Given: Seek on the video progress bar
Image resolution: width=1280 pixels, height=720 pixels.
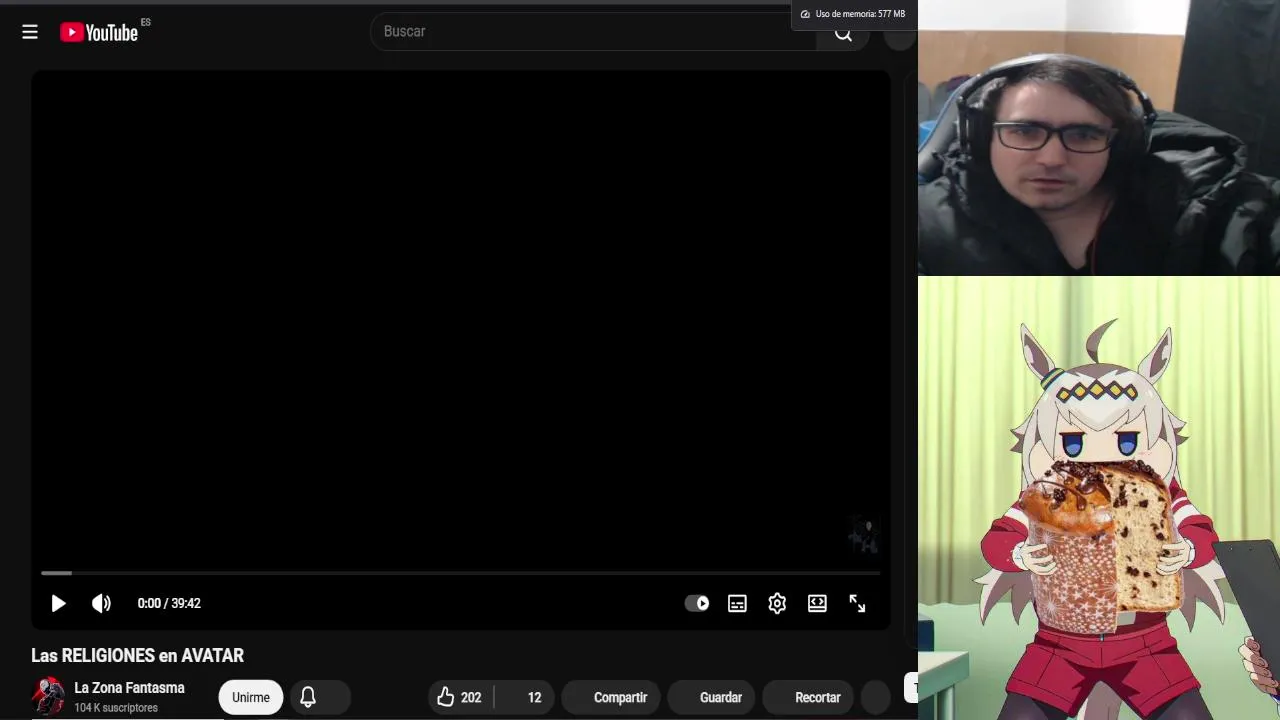Looking at the screenshot, I should click(x=460, y=573).
